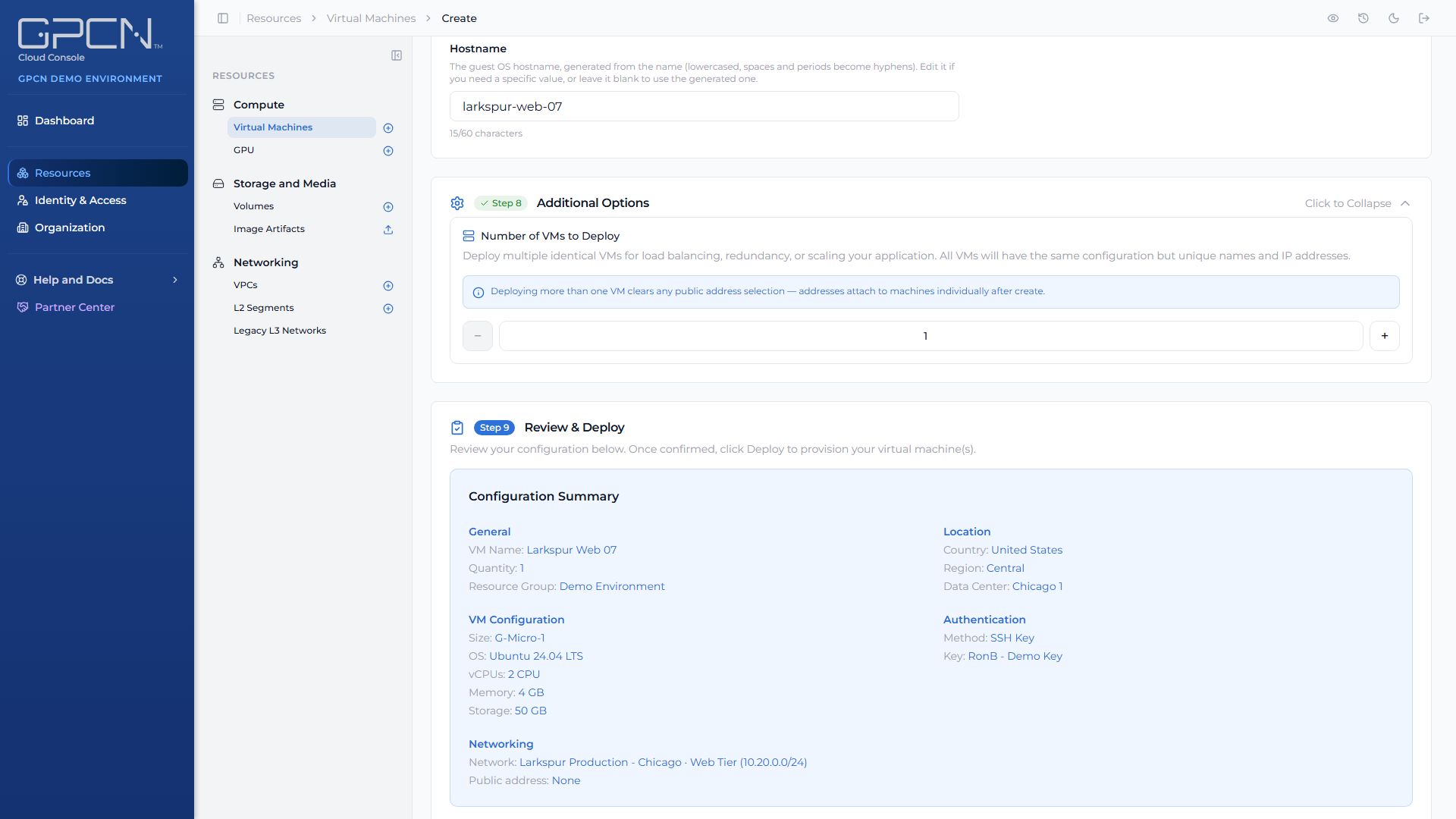Increase number of VMs with plus button
The height and width of the screenshot is (819, 1456).
1385,336
